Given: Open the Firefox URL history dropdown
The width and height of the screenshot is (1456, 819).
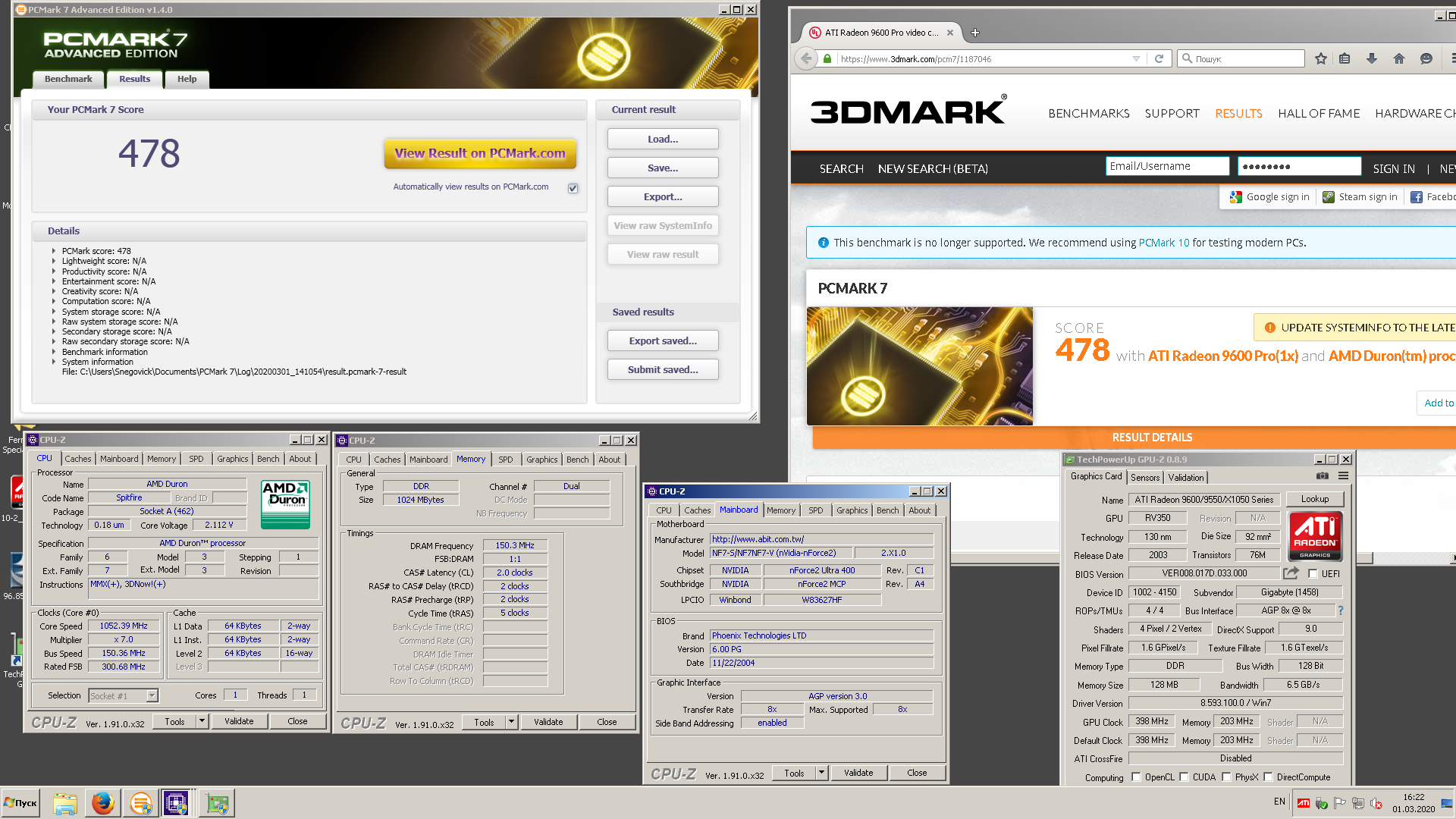Looking at the screenshot, I should [x=1136, y=58].
